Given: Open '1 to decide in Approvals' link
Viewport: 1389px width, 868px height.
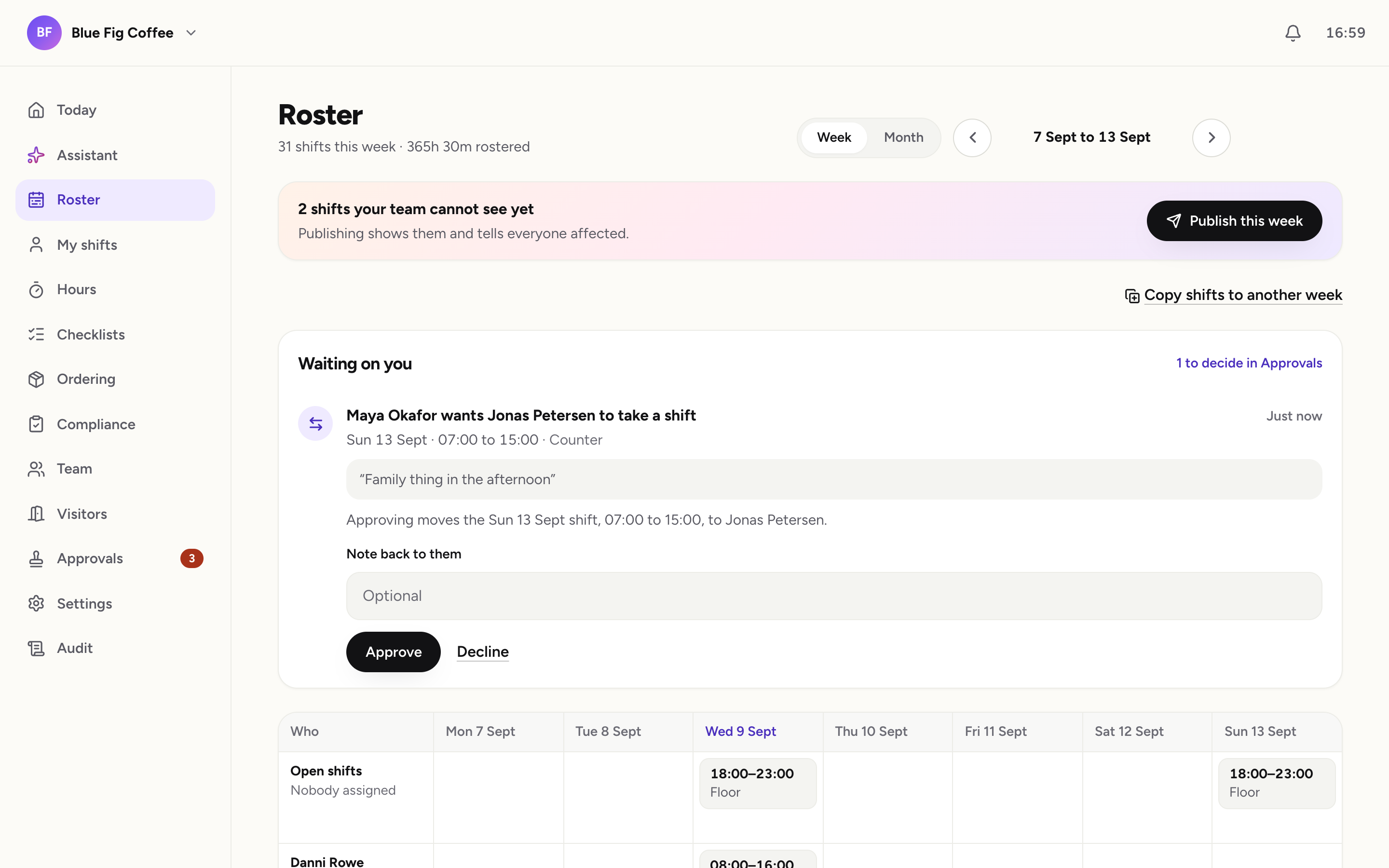Looking at the screenshot, I should pyautogui.click(x=1249, y=363).
